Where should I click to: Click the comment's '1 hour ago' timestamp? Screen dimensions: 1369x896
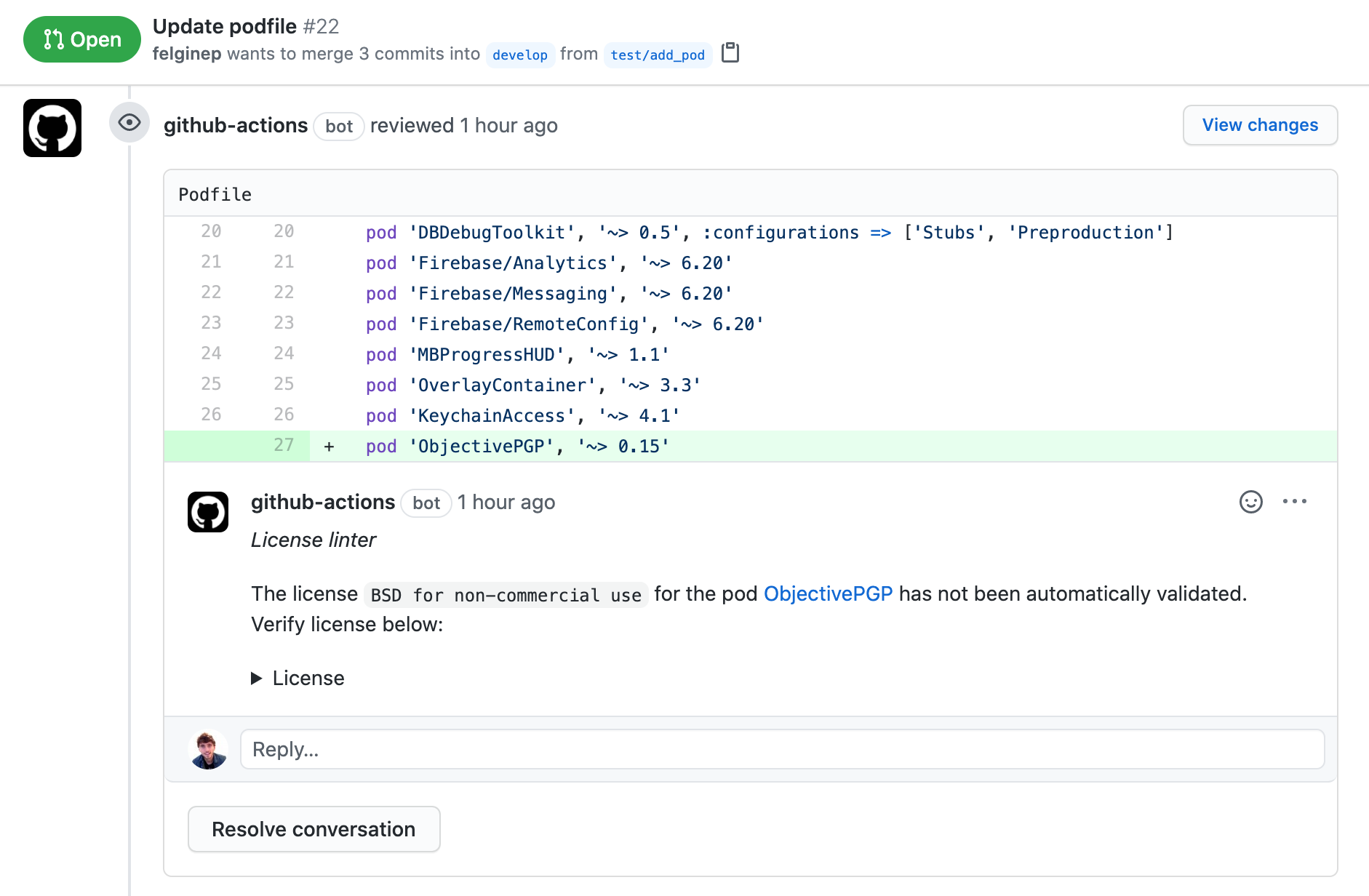[x=506, y=502]
